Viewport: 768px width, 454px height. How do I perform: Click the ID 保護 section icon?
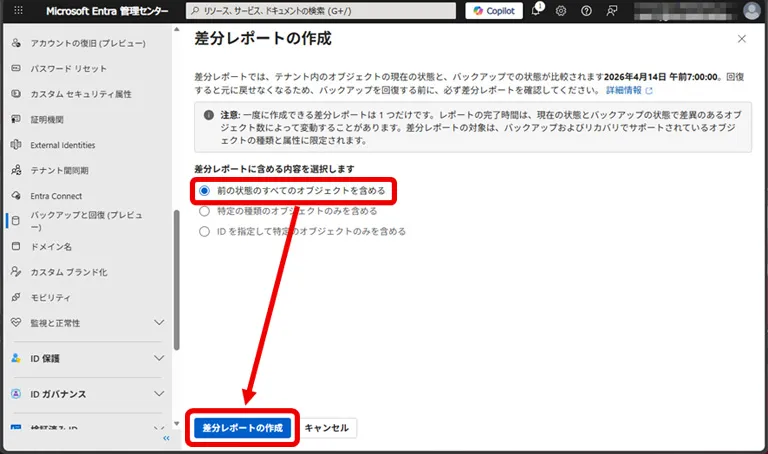[x=16, y=358]
